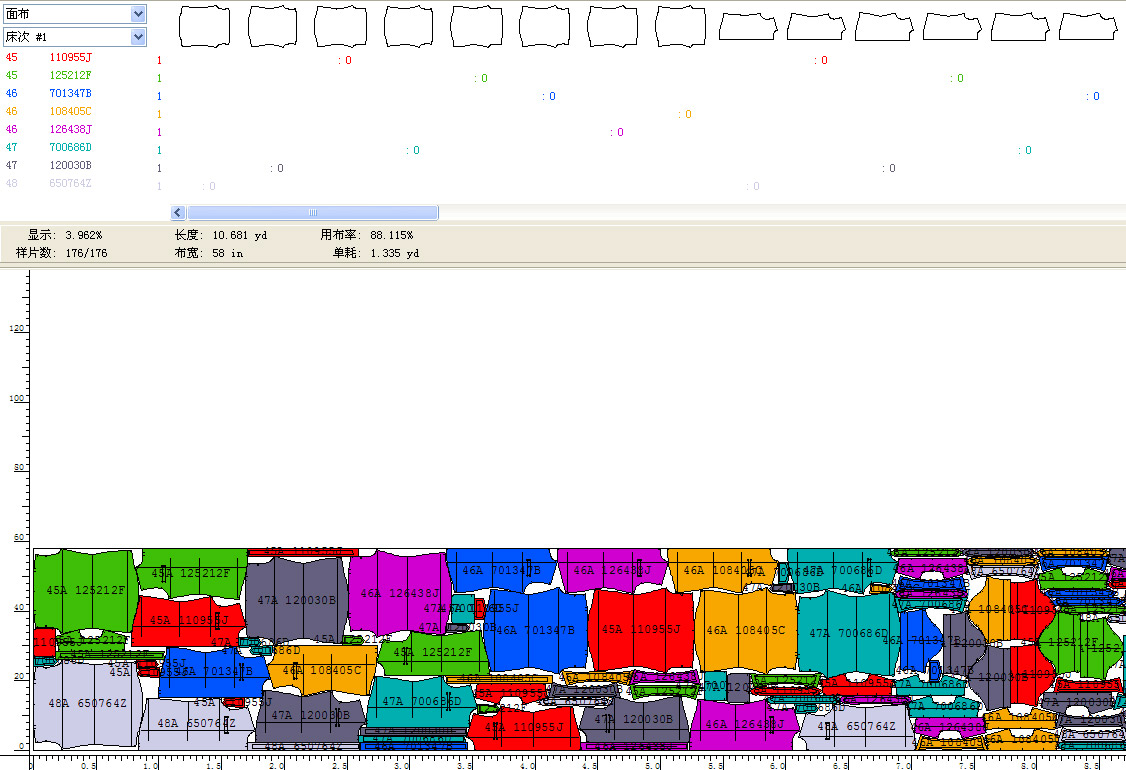Pick the large red 45A 110955J marker piece

(640, 630)
